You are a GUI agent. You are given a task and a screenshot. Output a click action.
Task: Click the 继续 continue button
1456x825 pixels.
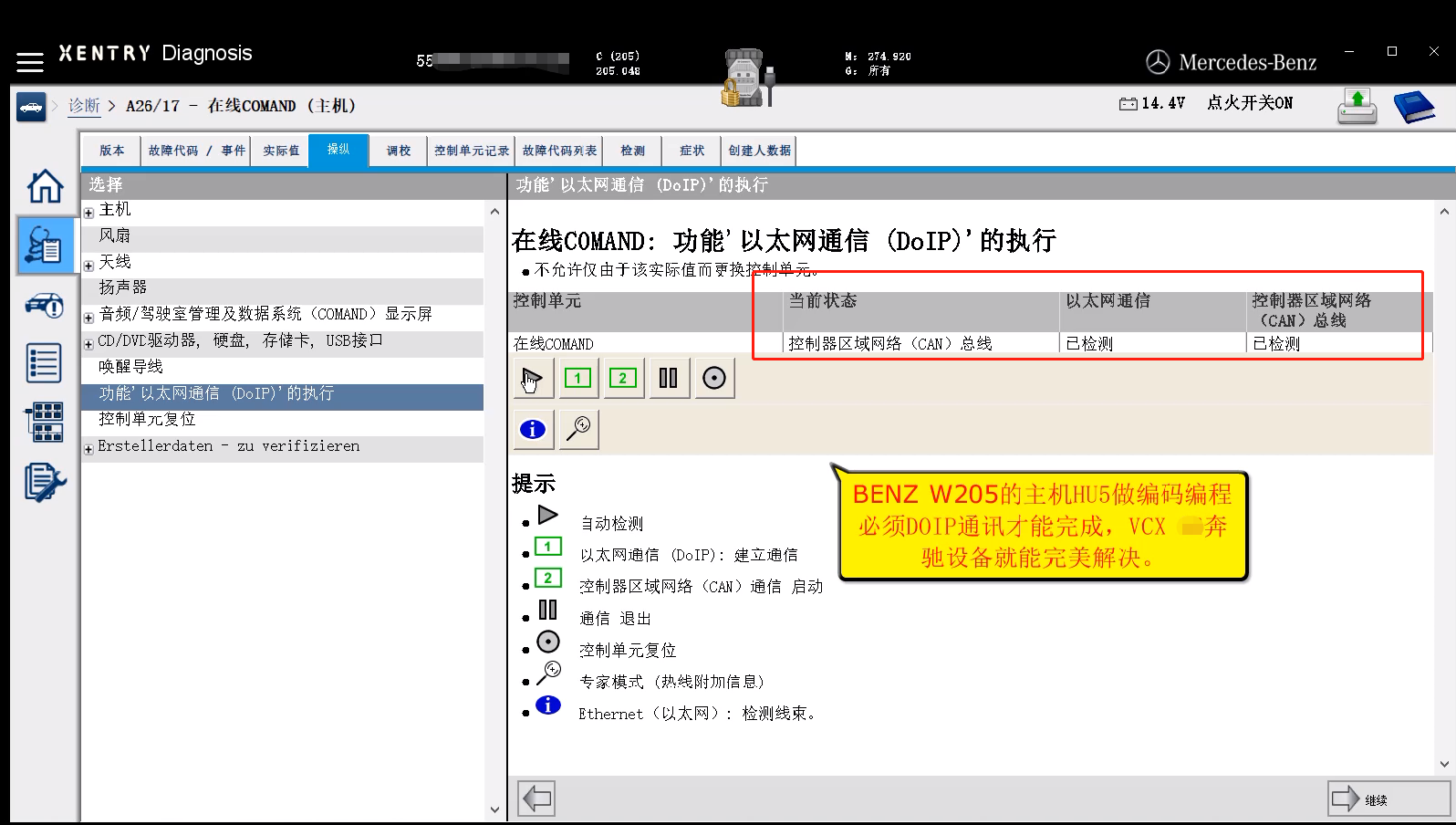1388,799
